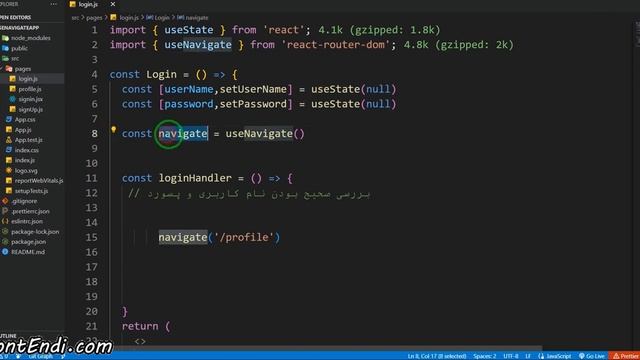Click the lightbulb quick-fix icon on line 8
The height and width of the screenshot is (360, 640).
point(113,130)
